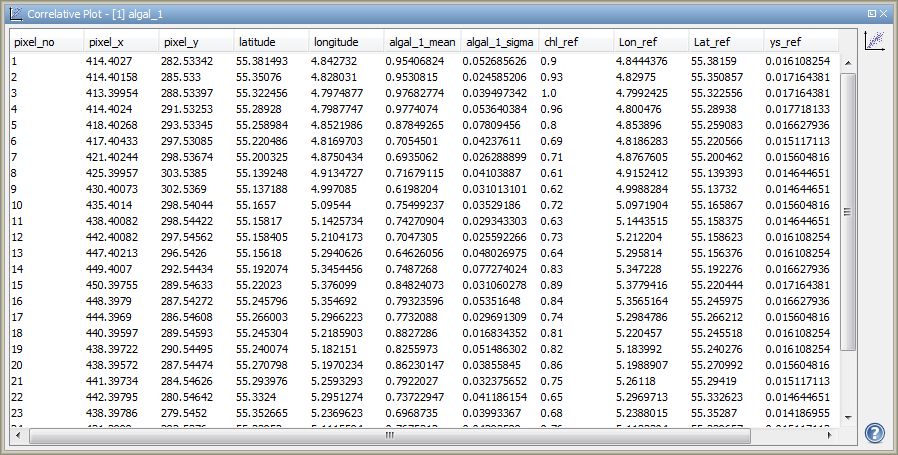The height and width of the screenshot is (455, 898).
Task: Click the algal_1_sigma column header
Action: click(499, 43)
